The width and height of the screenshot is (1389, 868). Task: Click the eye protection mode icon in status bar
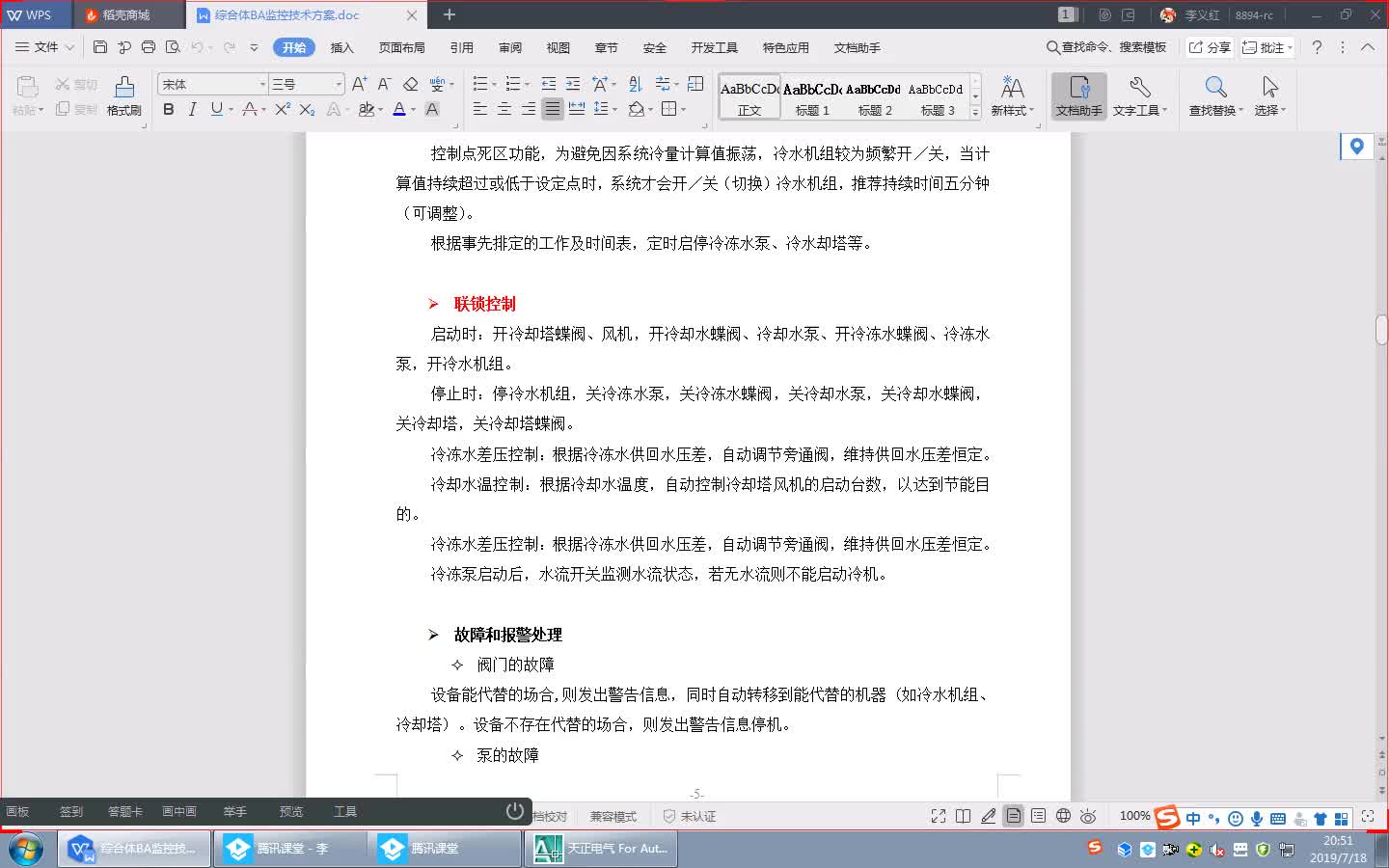[1088, 816]
